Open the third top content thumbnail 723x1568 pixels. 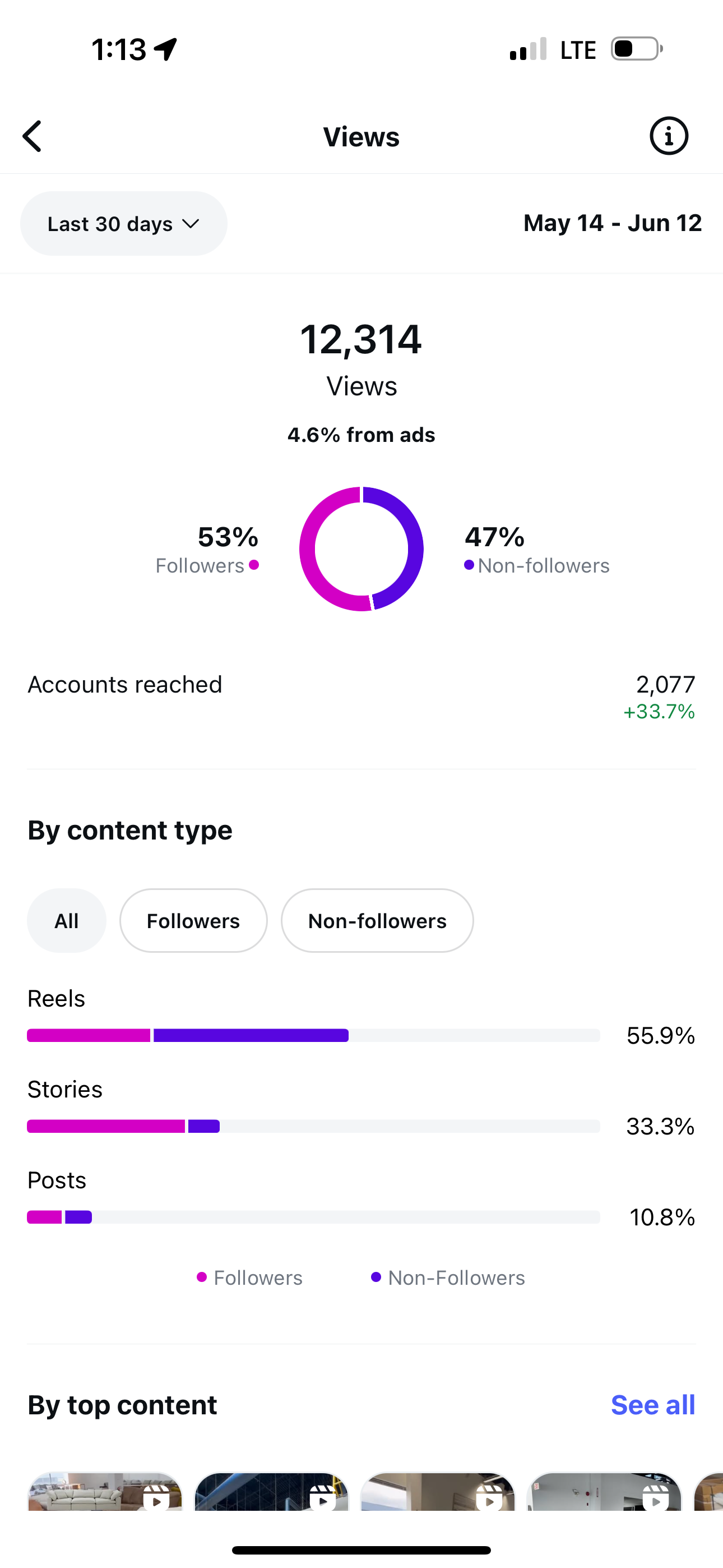click(438, 1491)
